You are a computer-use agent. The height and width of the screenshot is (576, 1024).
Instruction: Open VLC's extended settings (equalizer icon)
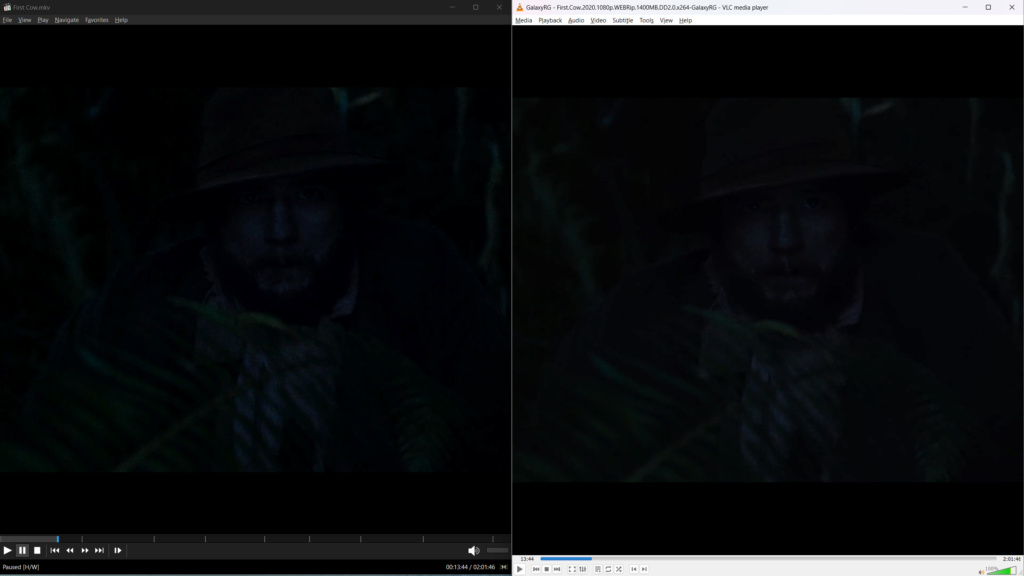(x=583, y=569)
